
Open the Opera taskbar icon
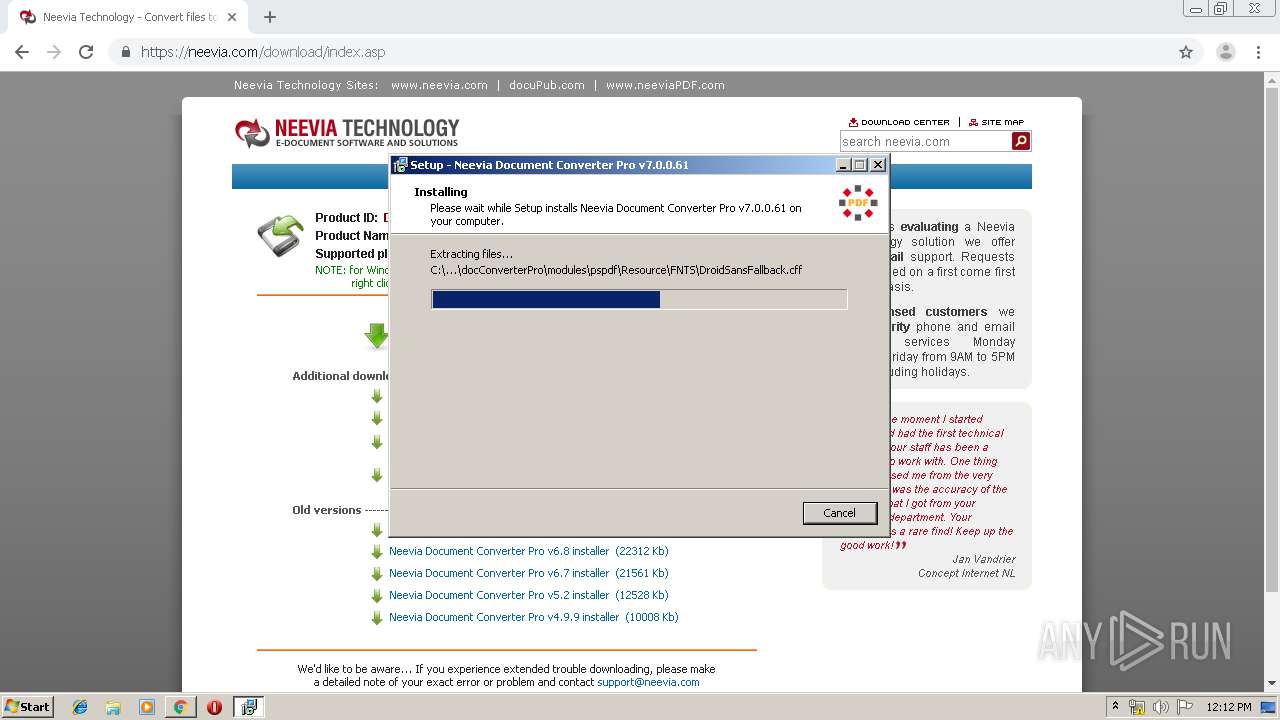tap(214, 707)
